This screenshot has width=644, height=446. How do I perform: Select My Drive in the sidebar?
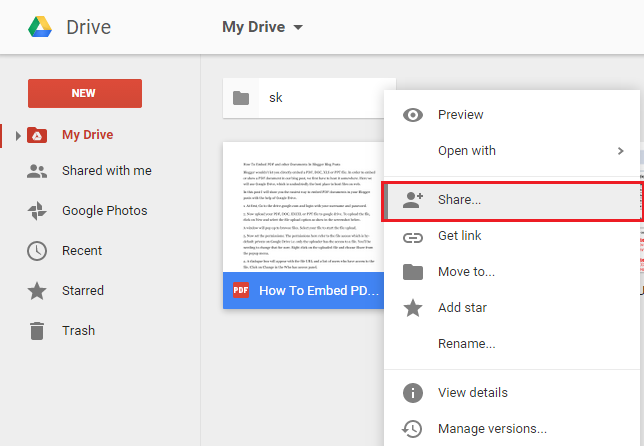(x=87, y=135)
